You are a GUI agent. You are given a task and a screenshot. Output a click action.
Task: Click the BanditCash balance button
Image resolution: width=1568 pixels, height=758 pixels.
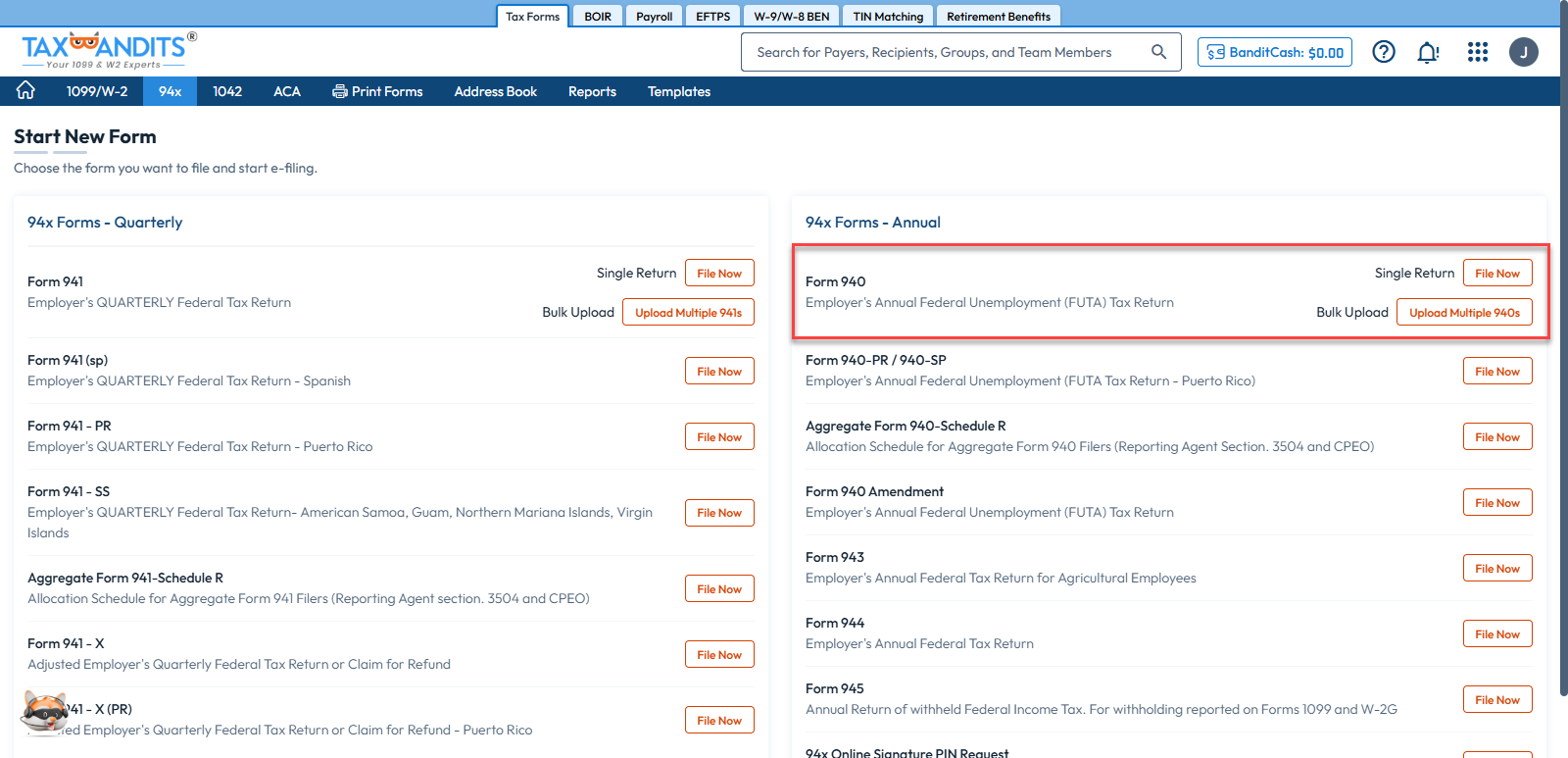click(1274, 52)
